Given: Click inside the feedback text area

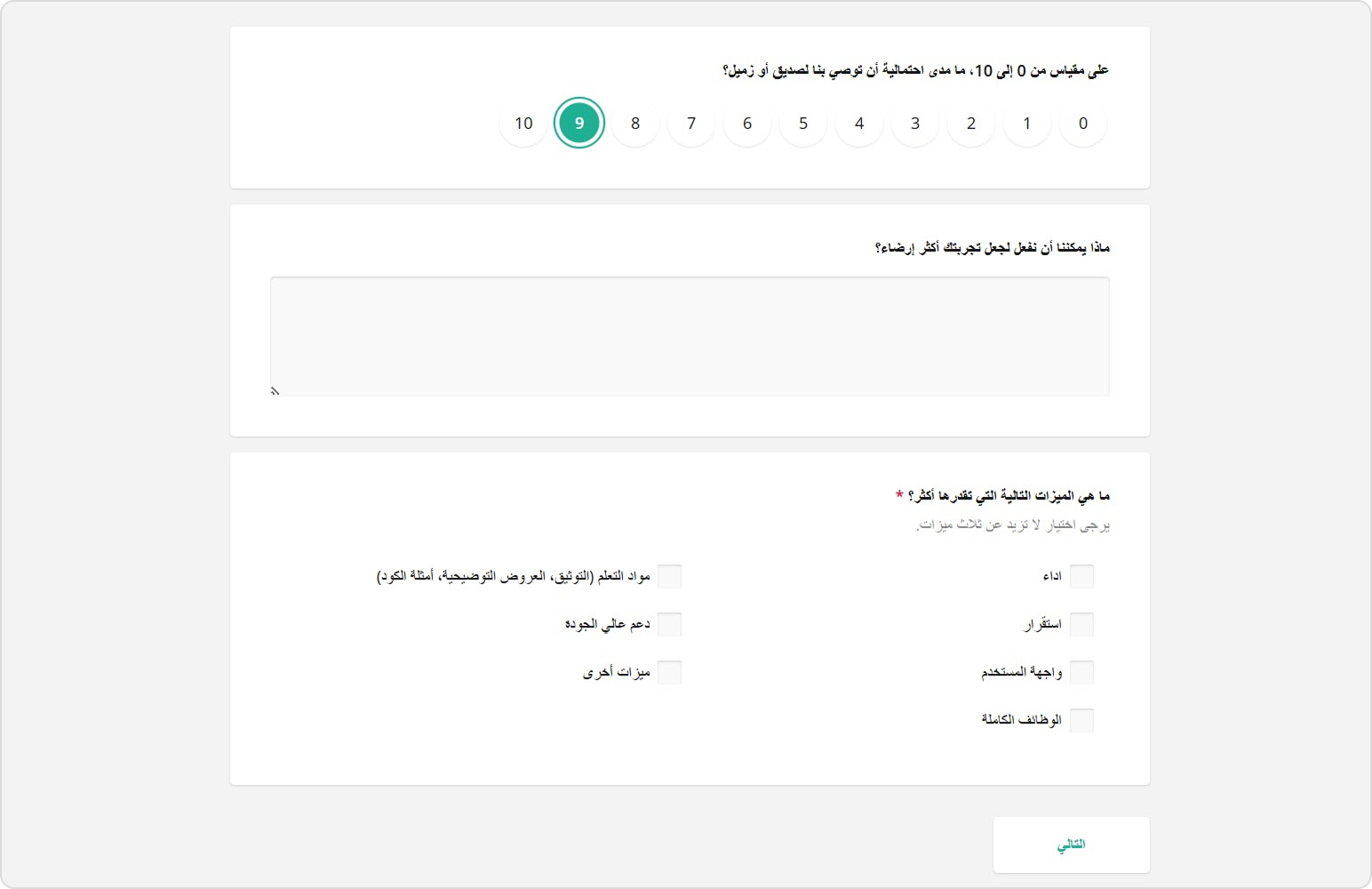Looking at the screenshot, I should tap(690, 335).
